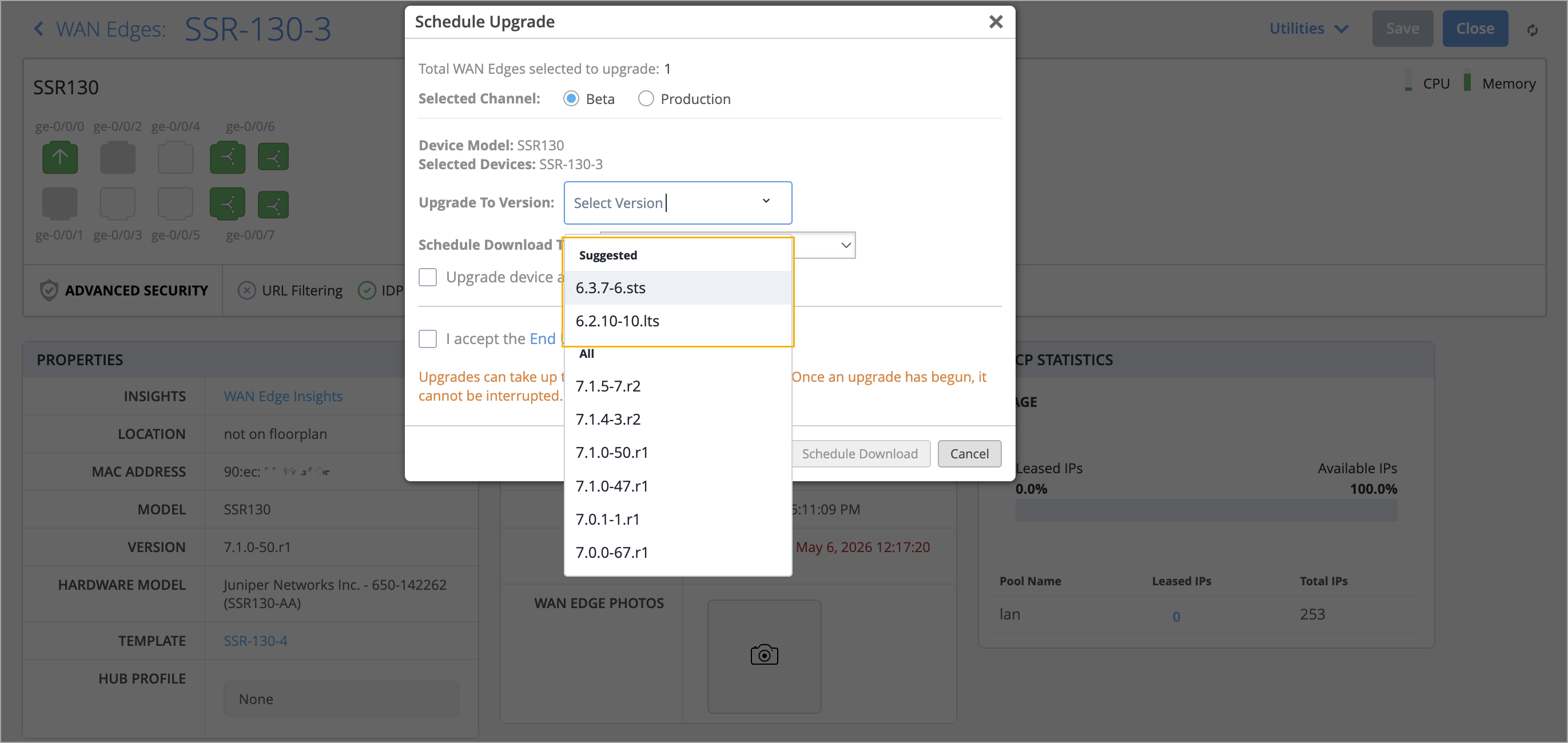
Task: Click the Advanced Security shield icon
Action: (49, 290)
